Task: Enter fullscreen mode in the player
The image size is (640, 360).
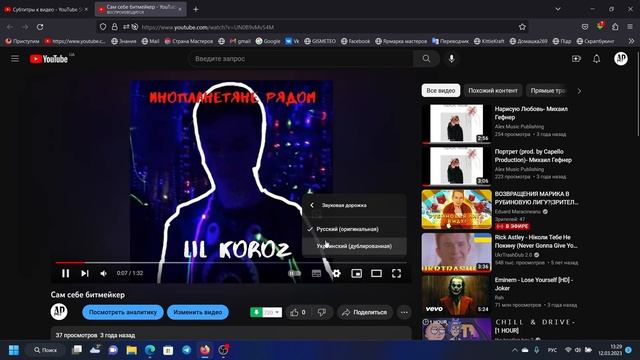Action: pos(396,273)
